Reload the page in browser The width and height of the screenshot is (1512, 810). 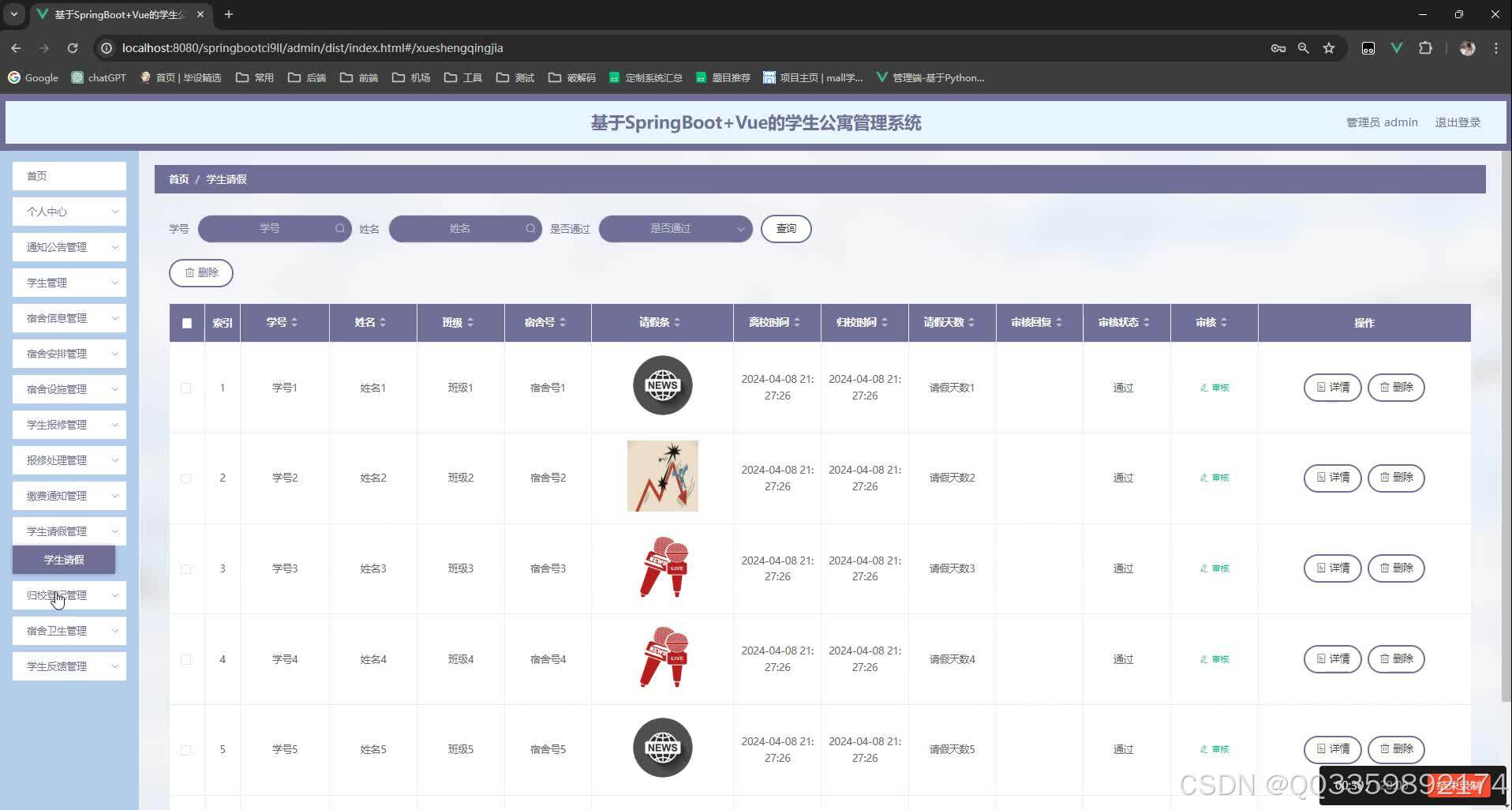[x=73, y=48]
